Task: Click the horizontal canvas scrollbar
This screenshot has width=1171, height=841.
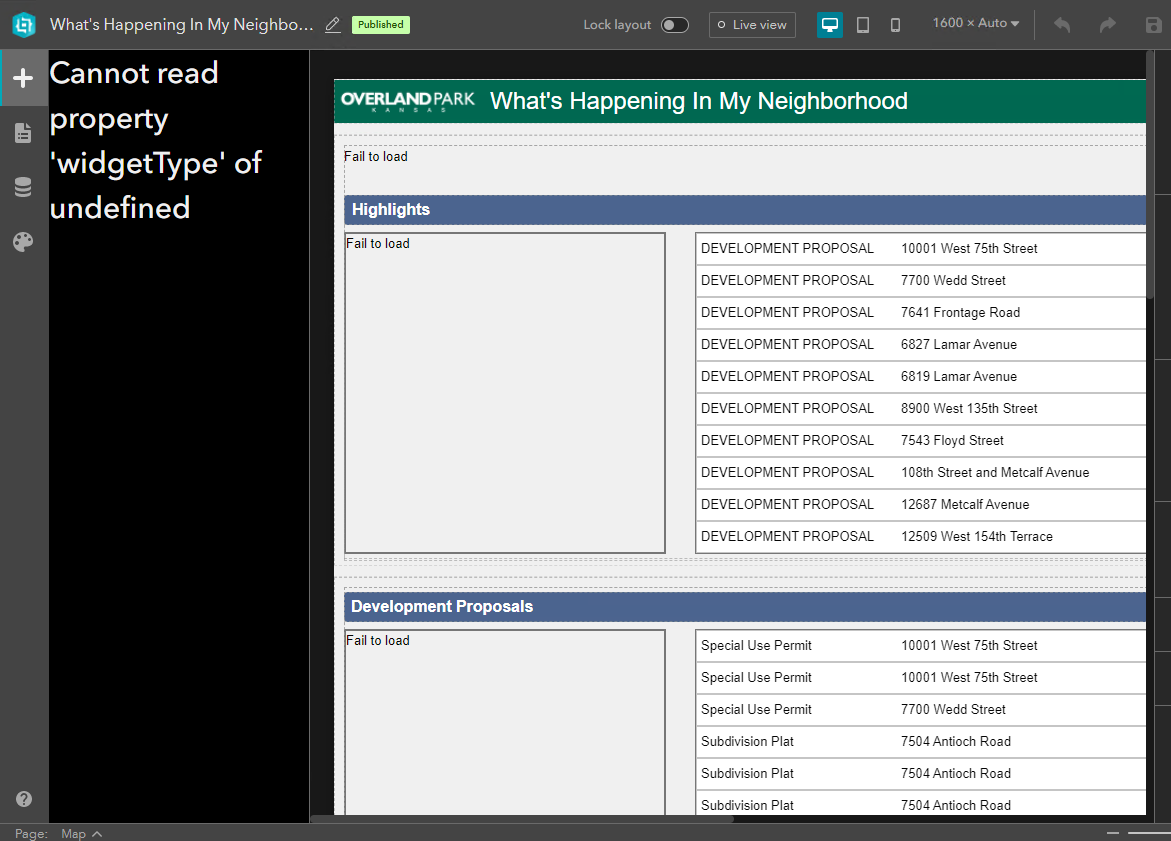Action: click(523, 819)
